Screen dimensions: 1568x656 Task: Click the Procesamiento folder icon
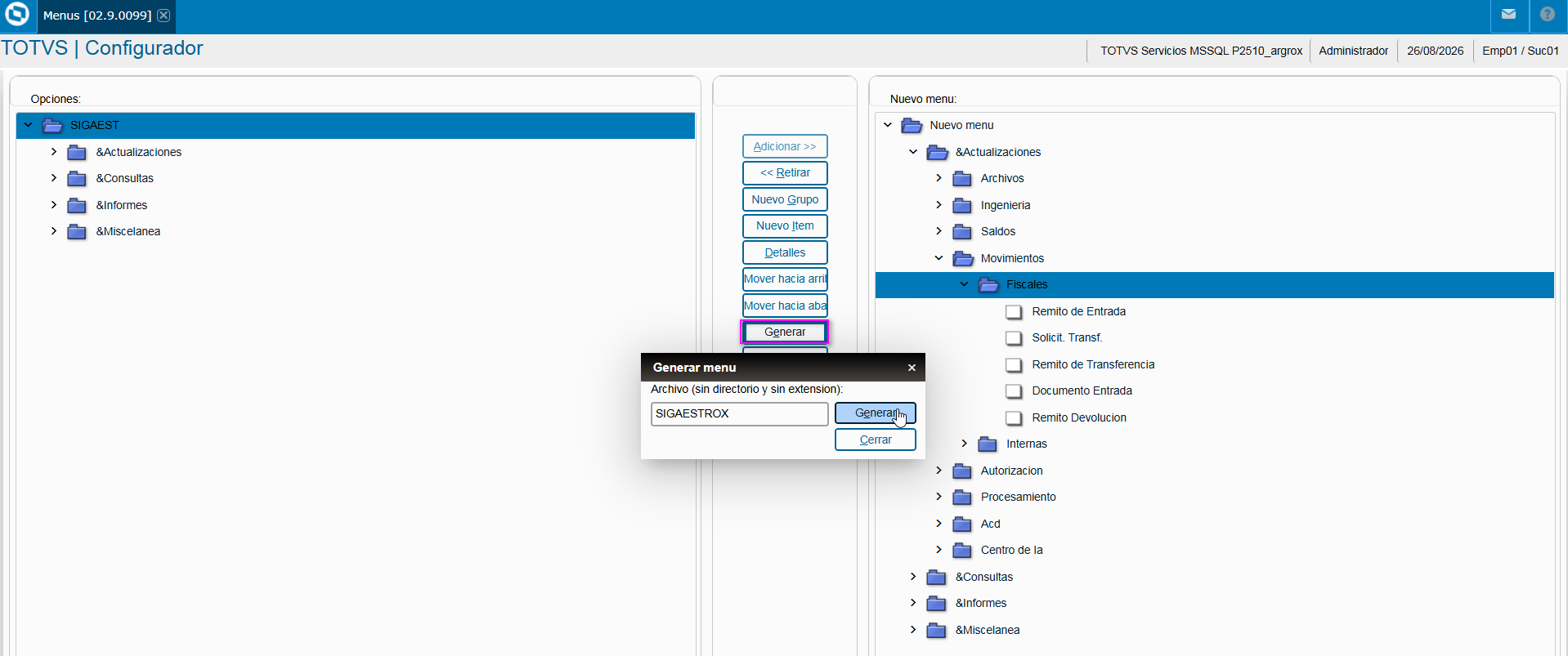tap(962, 497)
